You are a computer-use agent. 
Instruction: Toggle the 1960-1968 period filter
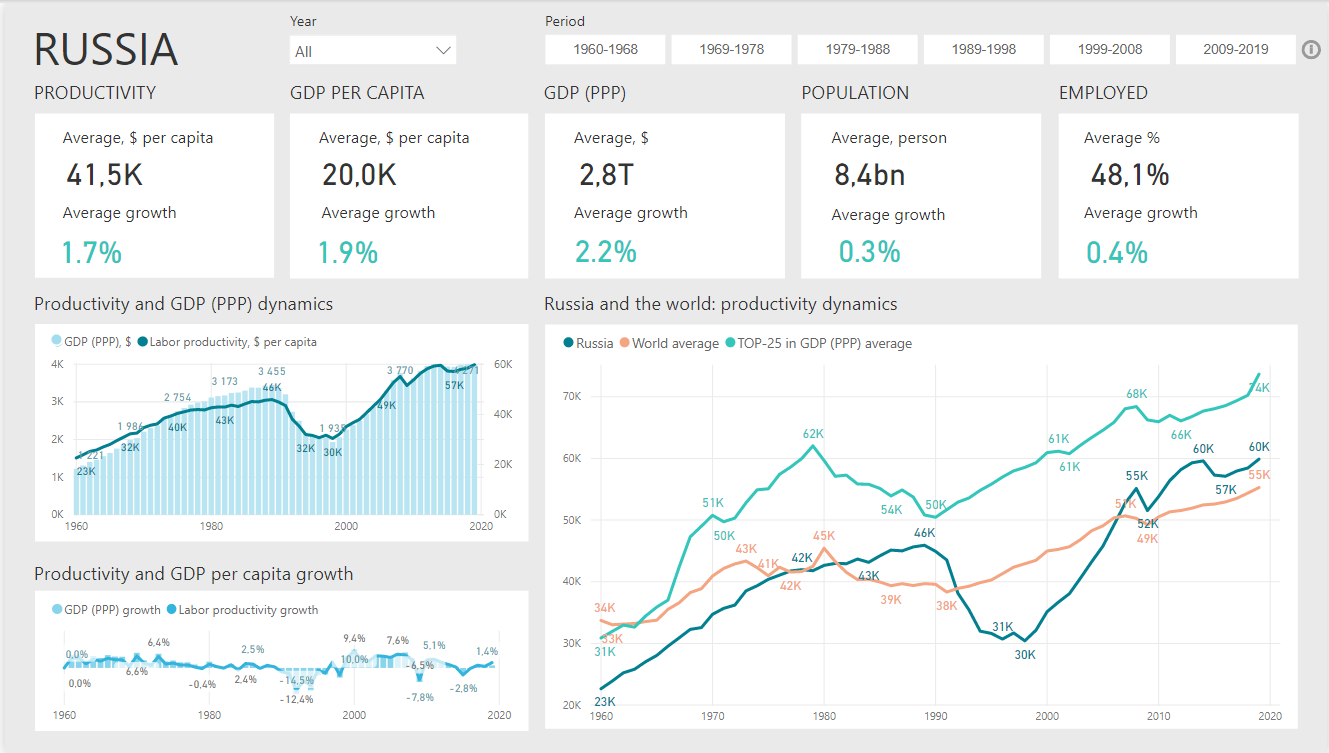click(x=605, y=49)
